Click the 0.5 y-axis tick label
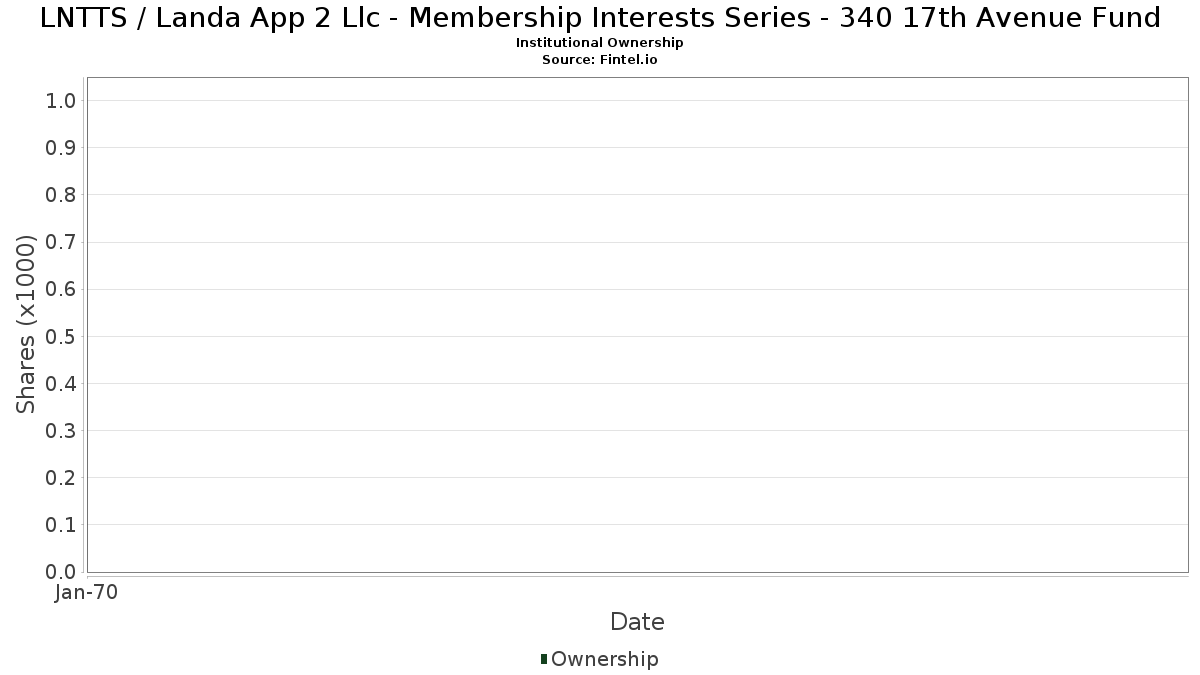1200x675 pixels. point(61,336)
